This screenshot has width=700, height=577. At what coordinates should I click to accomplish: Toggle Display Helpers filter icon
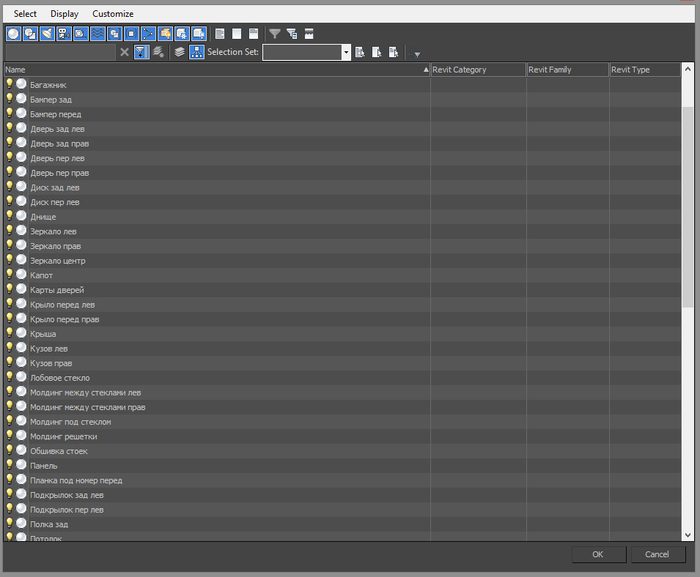[x=81, y=33]
